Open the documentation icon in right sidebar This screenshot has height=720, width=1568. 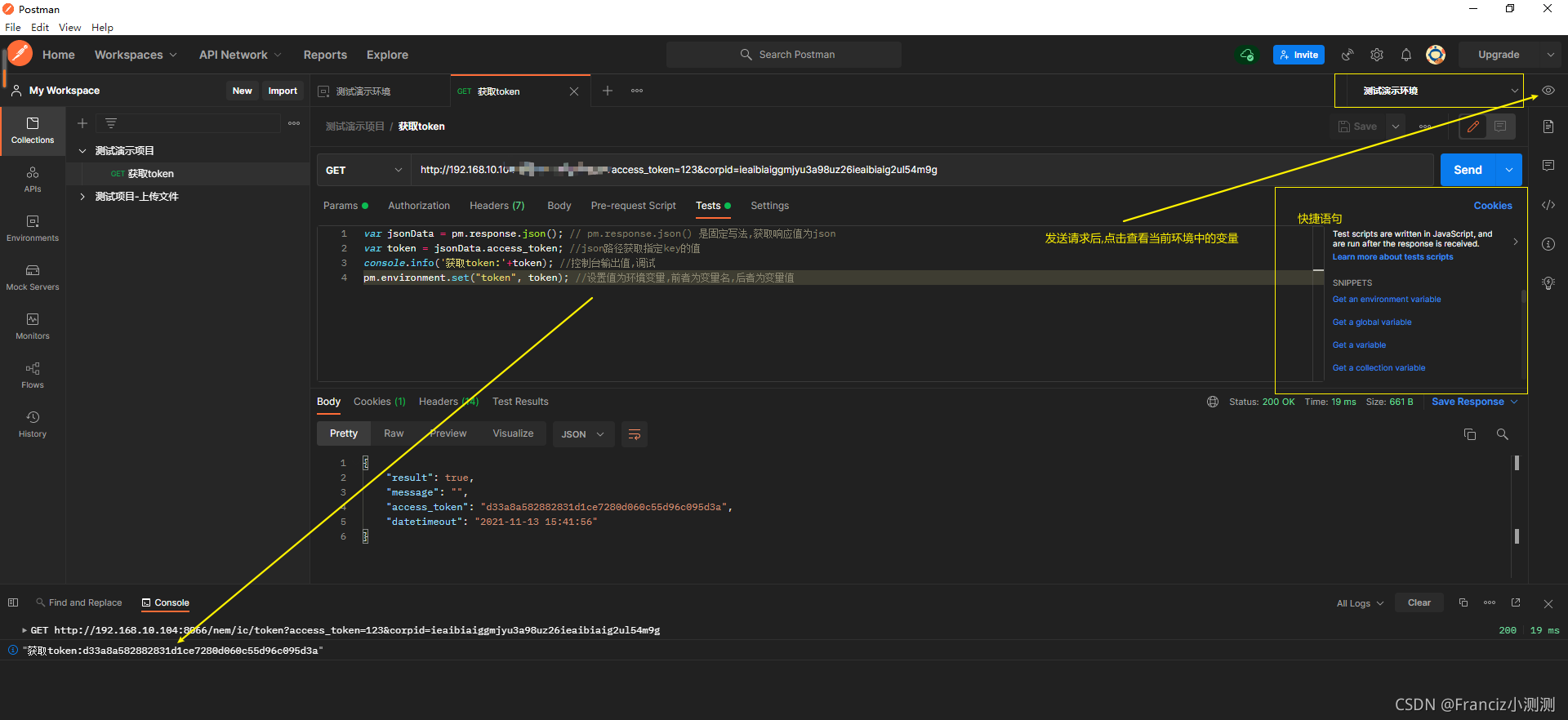(1548, 127)
